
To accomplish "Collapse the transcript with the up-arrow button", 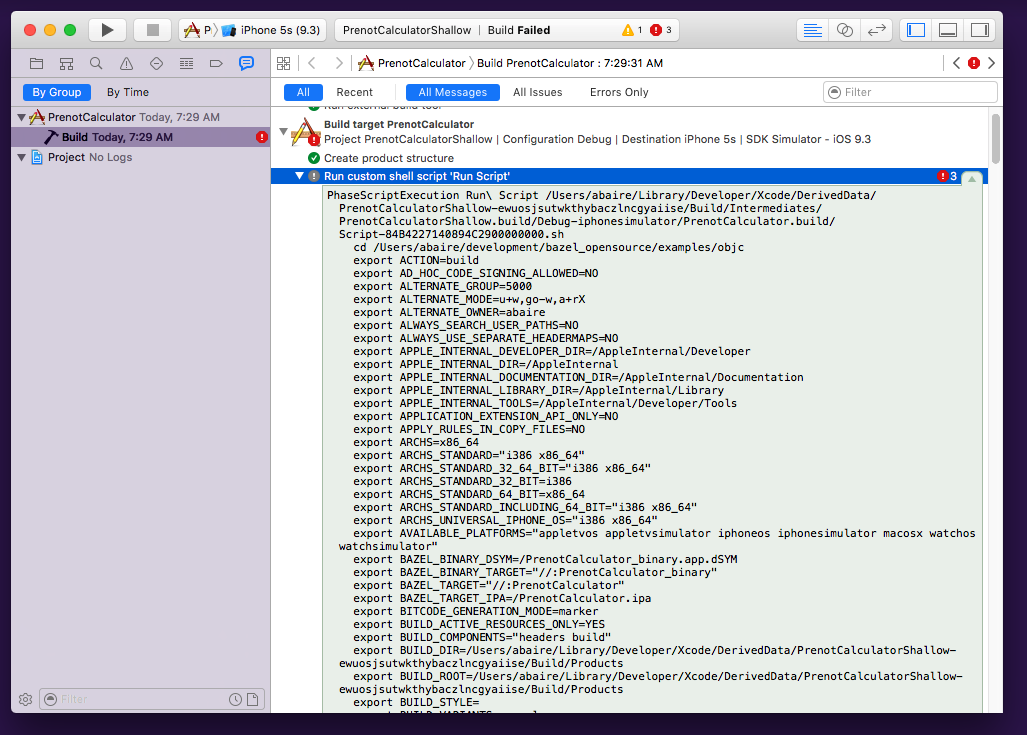I will point(972,179).
